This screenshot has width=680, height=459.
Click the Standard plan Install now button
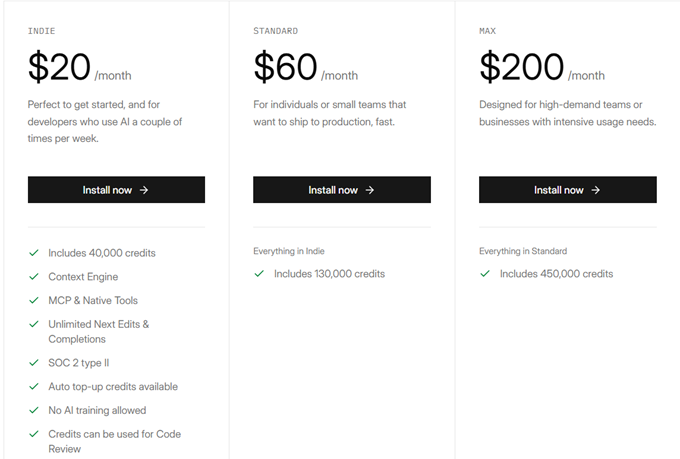341,190
